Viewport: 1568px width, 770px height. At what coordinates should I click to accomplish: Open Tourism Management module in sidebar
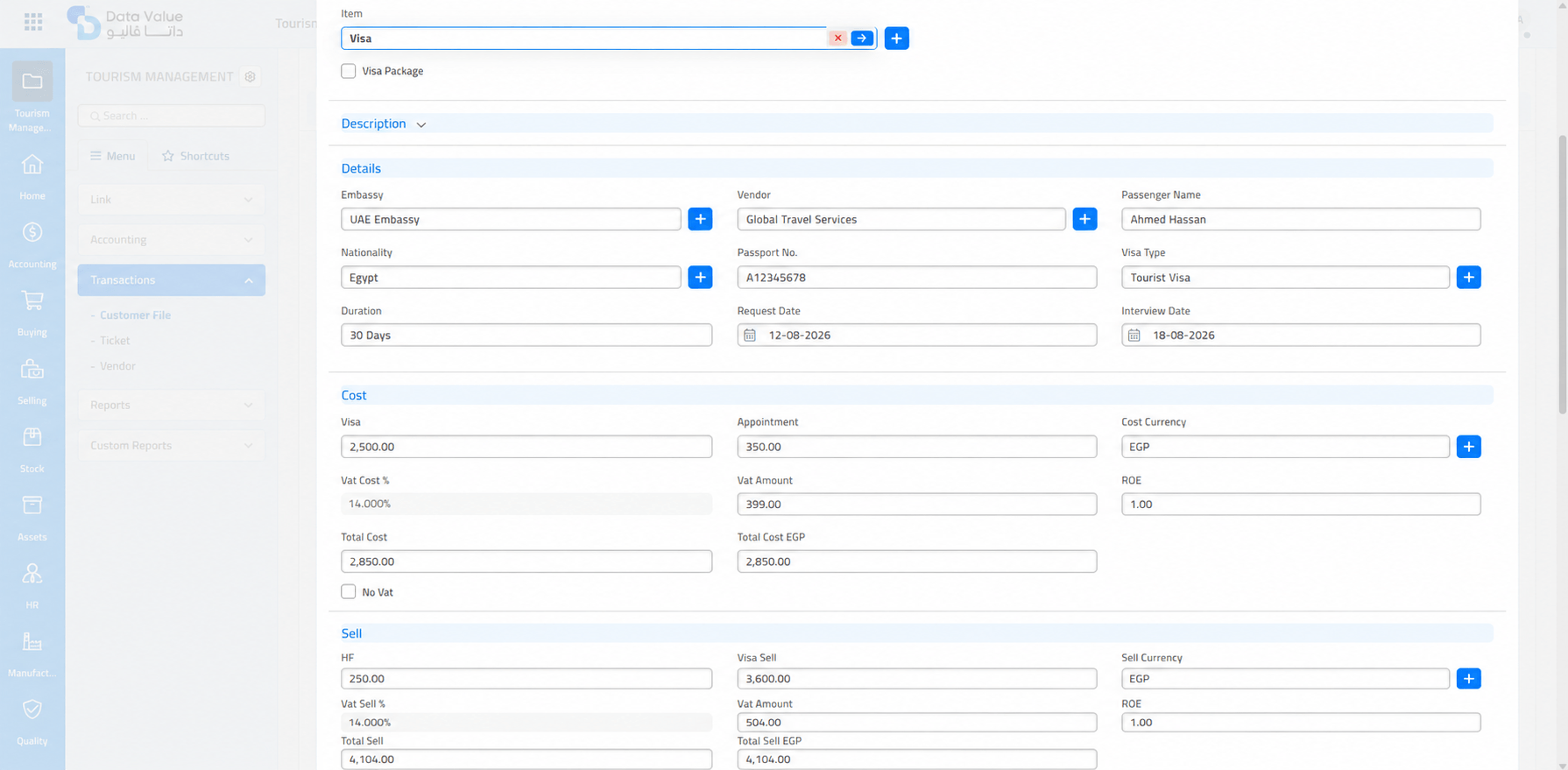32,97
